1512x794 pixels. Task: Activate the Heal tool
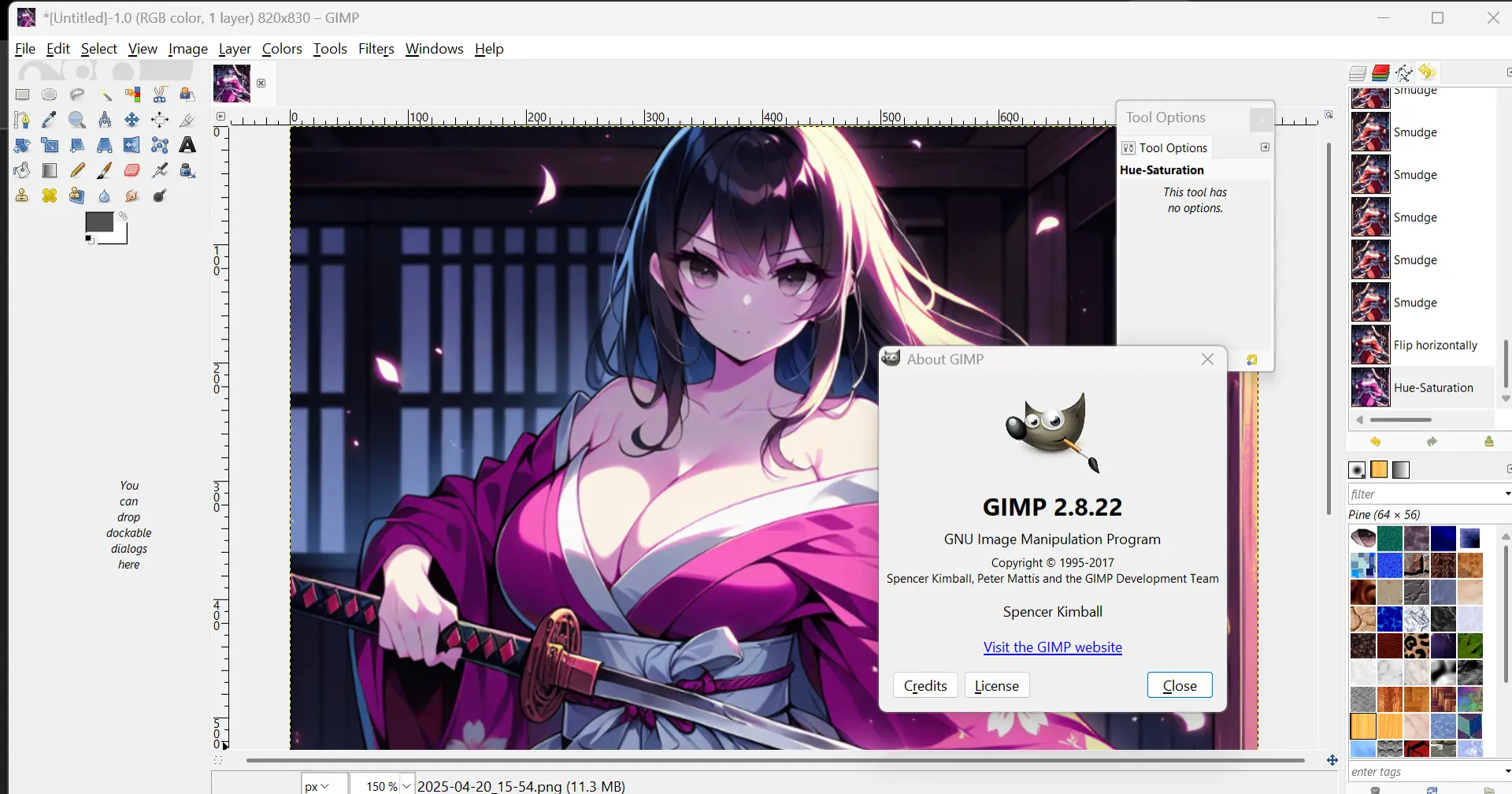[x=50, y=196]
